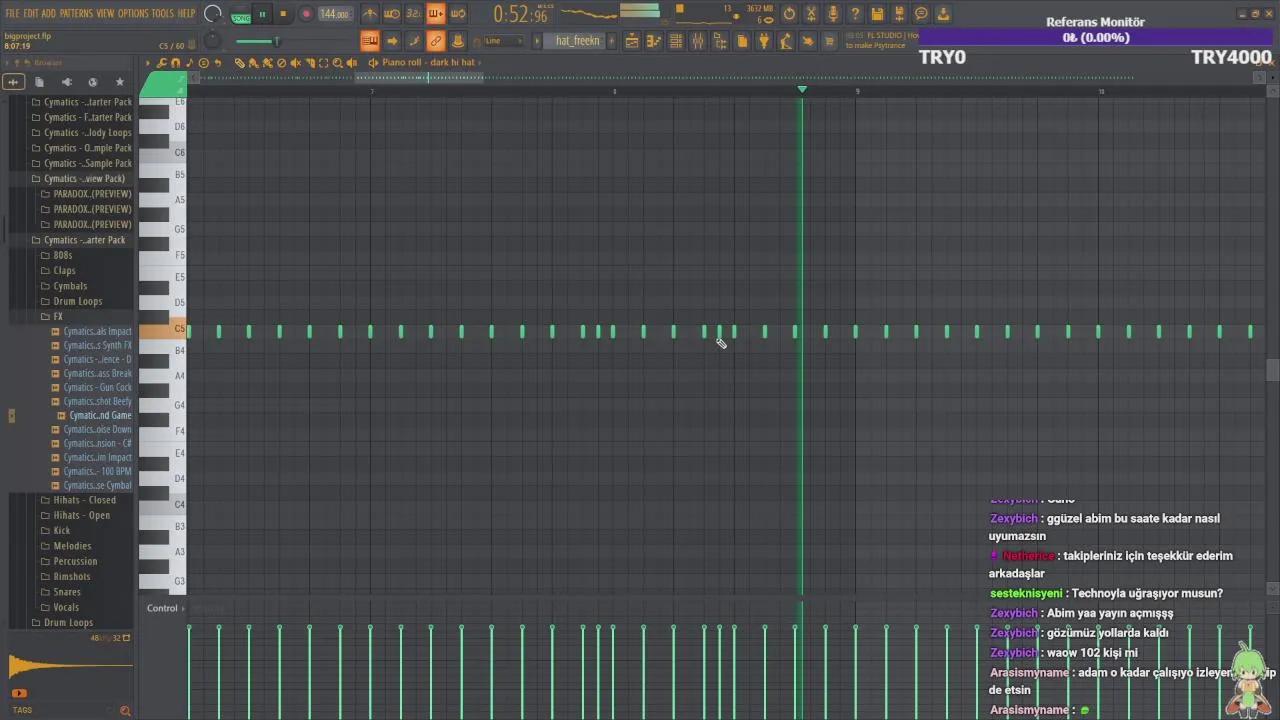Viewport: 1280px width, 720px height.
Task: Toggle Song/Pattern mode switch
Action: tap(241, 15)
